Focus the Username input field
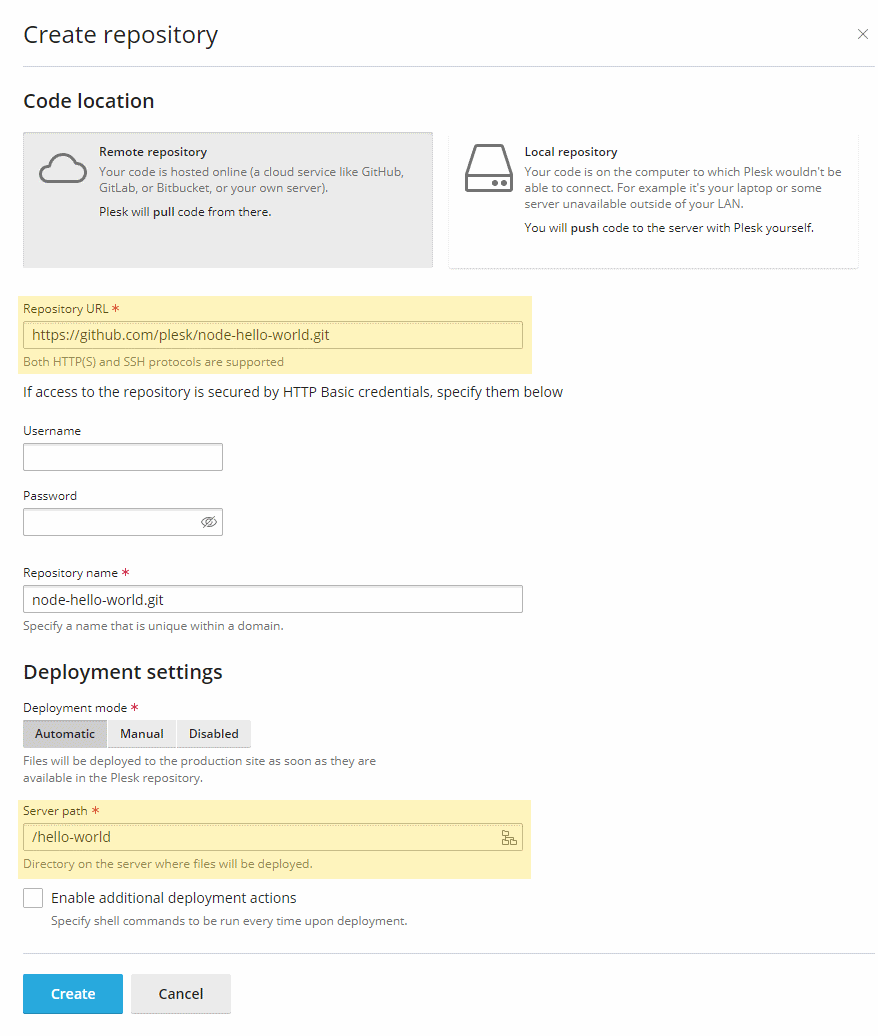This screenshot has width=878, height=1036. coord(123,457)
